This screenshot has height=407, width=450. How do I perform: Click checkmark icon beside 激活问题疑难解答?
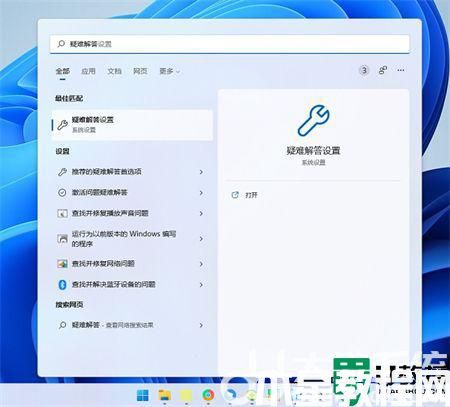(62, 192)
